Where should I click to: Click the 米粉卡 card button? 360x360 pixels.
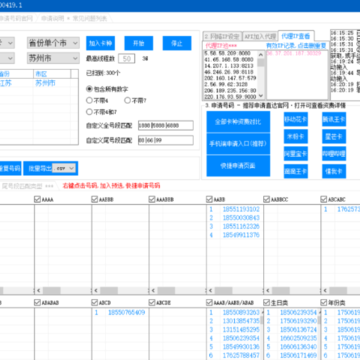(296, 137)
